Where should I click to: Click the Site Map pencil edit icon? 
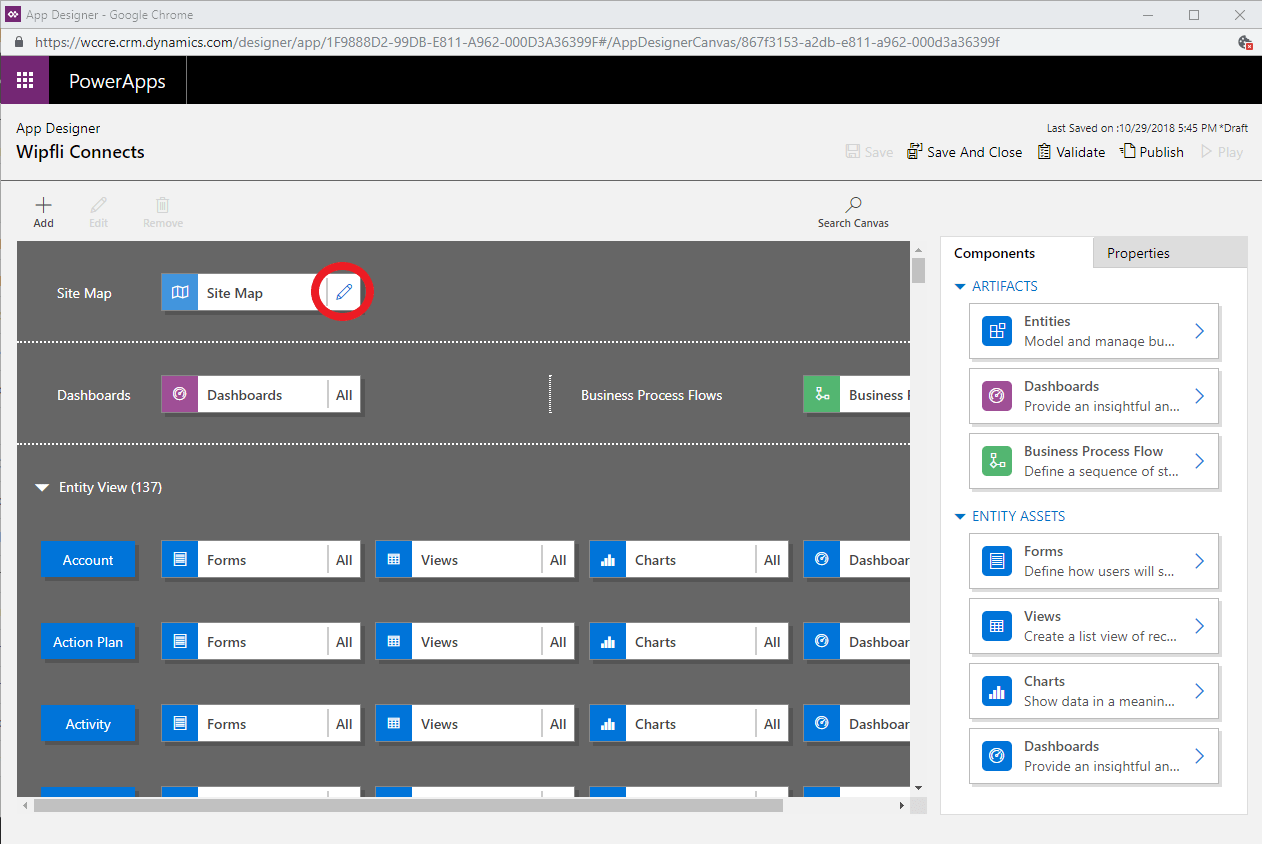344,293
